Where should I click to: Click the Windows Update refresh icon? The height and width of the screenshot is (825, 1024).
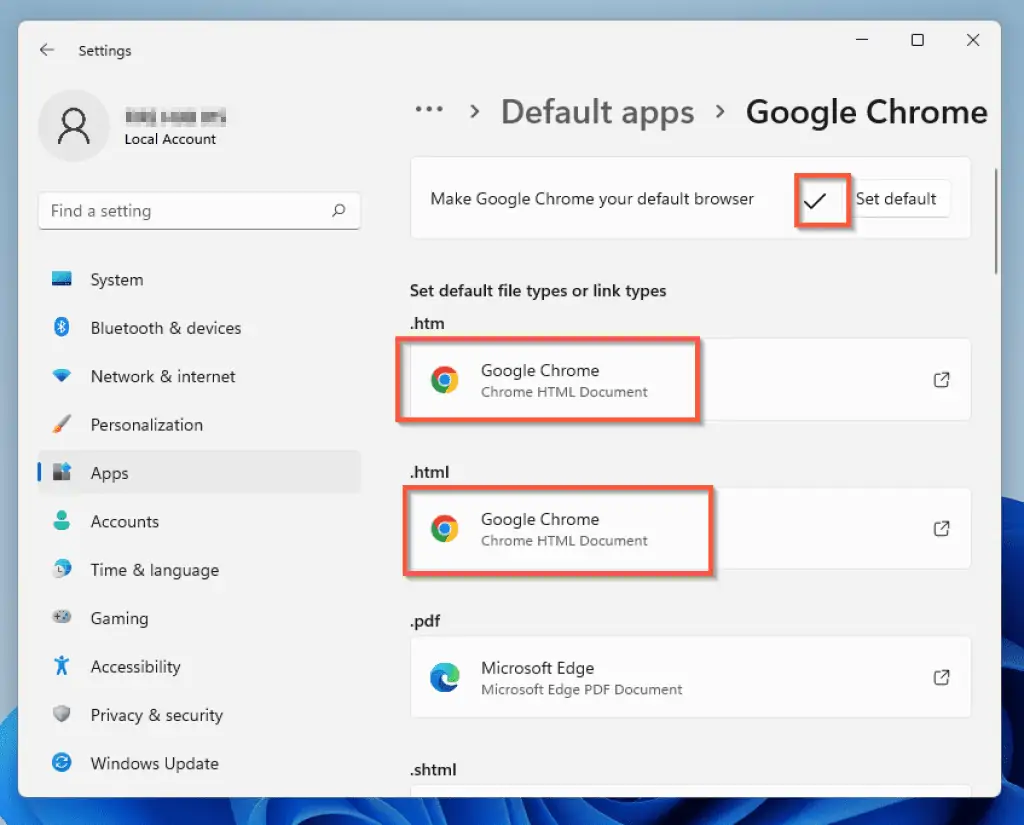(62, 762)
